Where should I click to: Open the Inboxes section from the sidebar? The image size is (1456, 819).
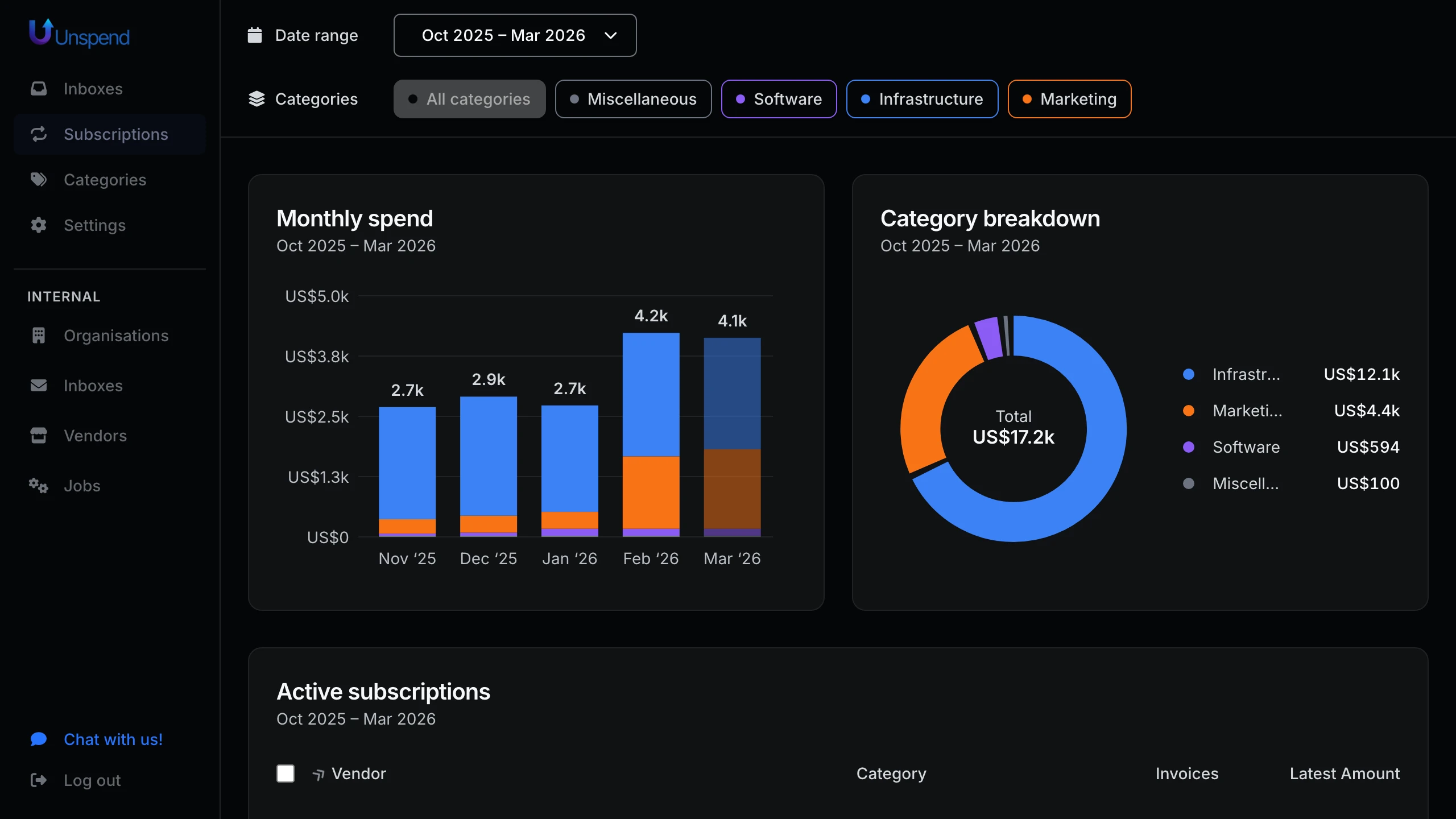point(94,89)
